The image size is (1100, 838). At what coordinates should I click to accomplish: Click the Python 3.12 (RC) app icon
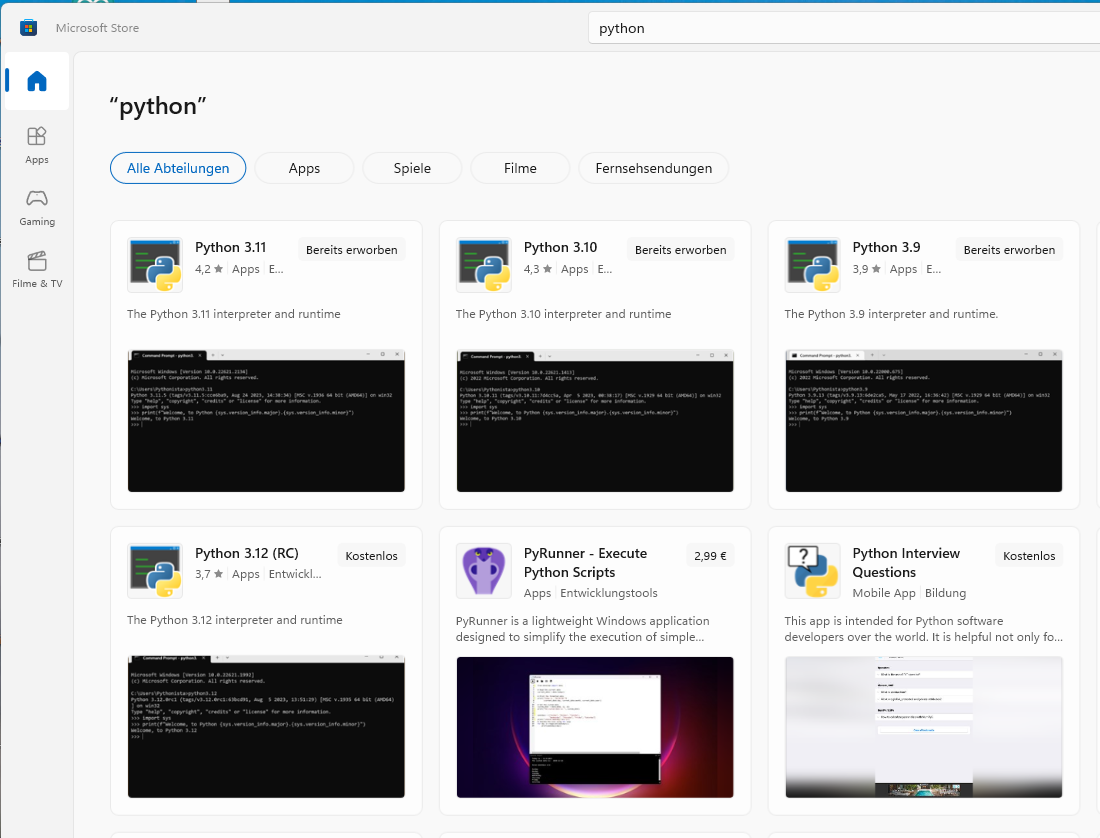[x=155, y=571]
